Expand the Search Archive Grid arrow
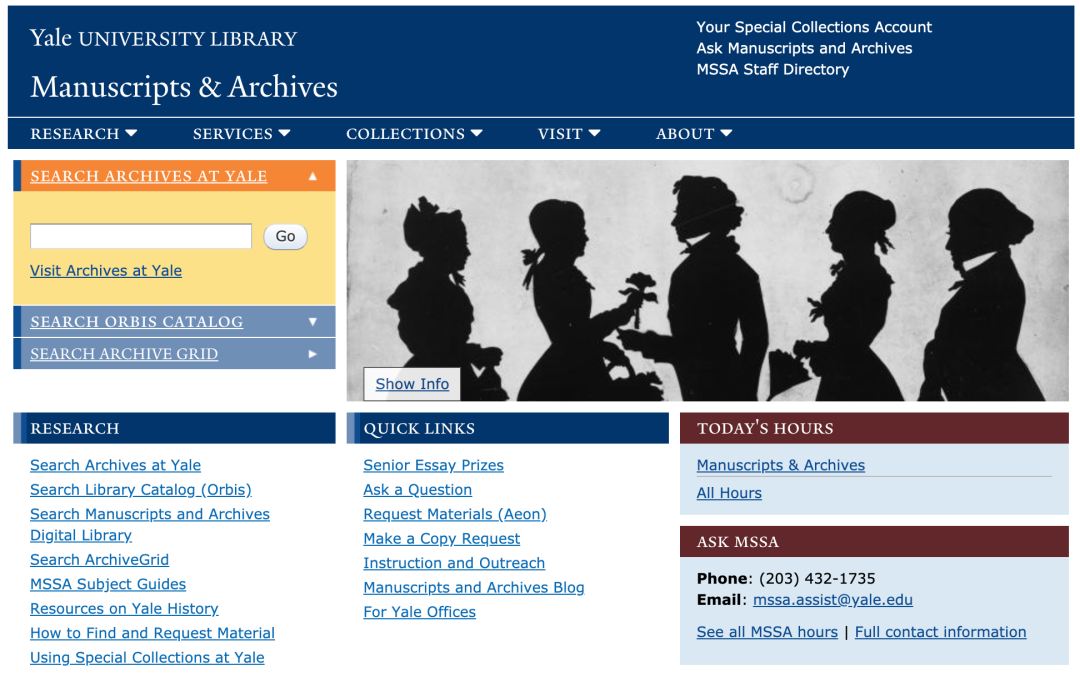The image size is (1080, 676). 313,354
